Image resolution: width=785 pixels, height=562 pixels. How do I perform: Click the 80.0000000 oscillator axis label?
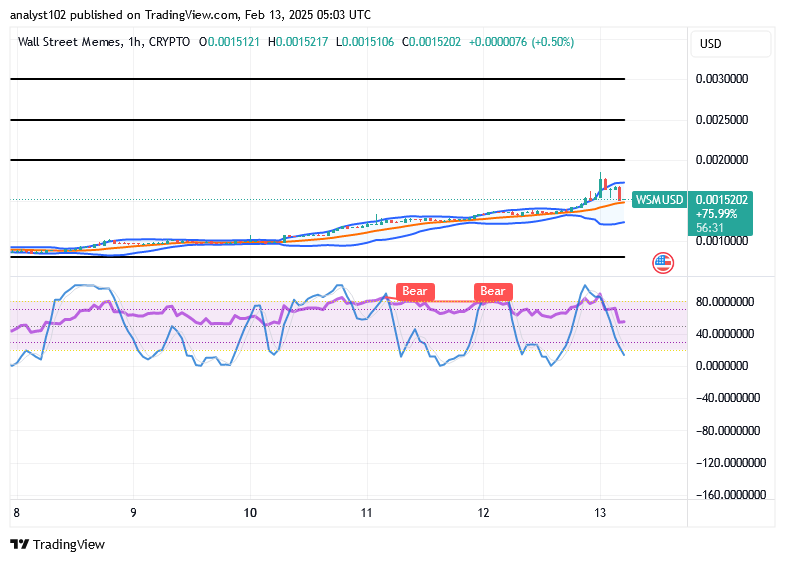click(725, 302)
